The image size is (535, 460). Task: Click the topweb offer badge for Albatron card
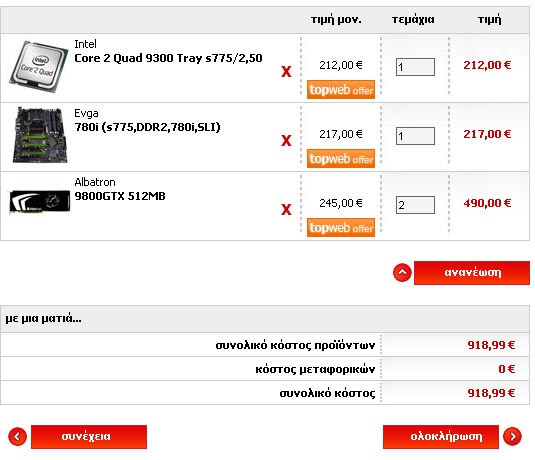click(341, 228)
